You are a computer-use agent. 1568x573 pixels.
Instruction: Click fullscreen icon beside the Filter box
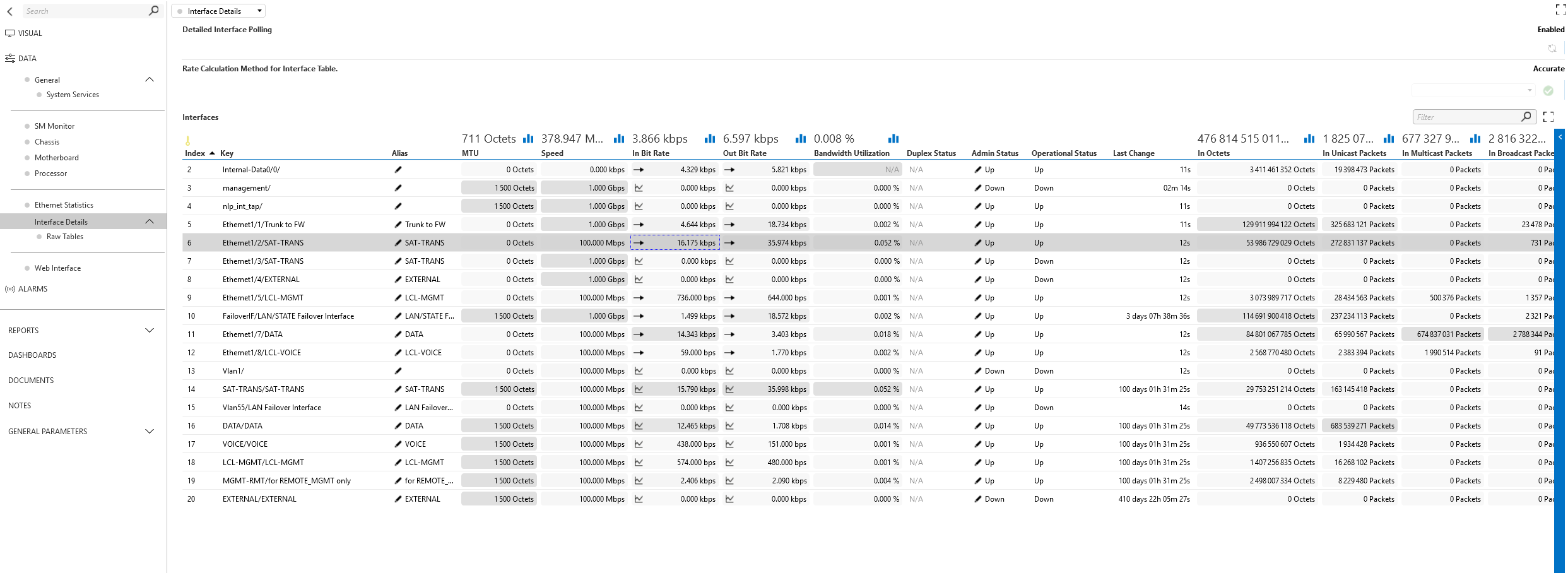tap(1548, 117)
